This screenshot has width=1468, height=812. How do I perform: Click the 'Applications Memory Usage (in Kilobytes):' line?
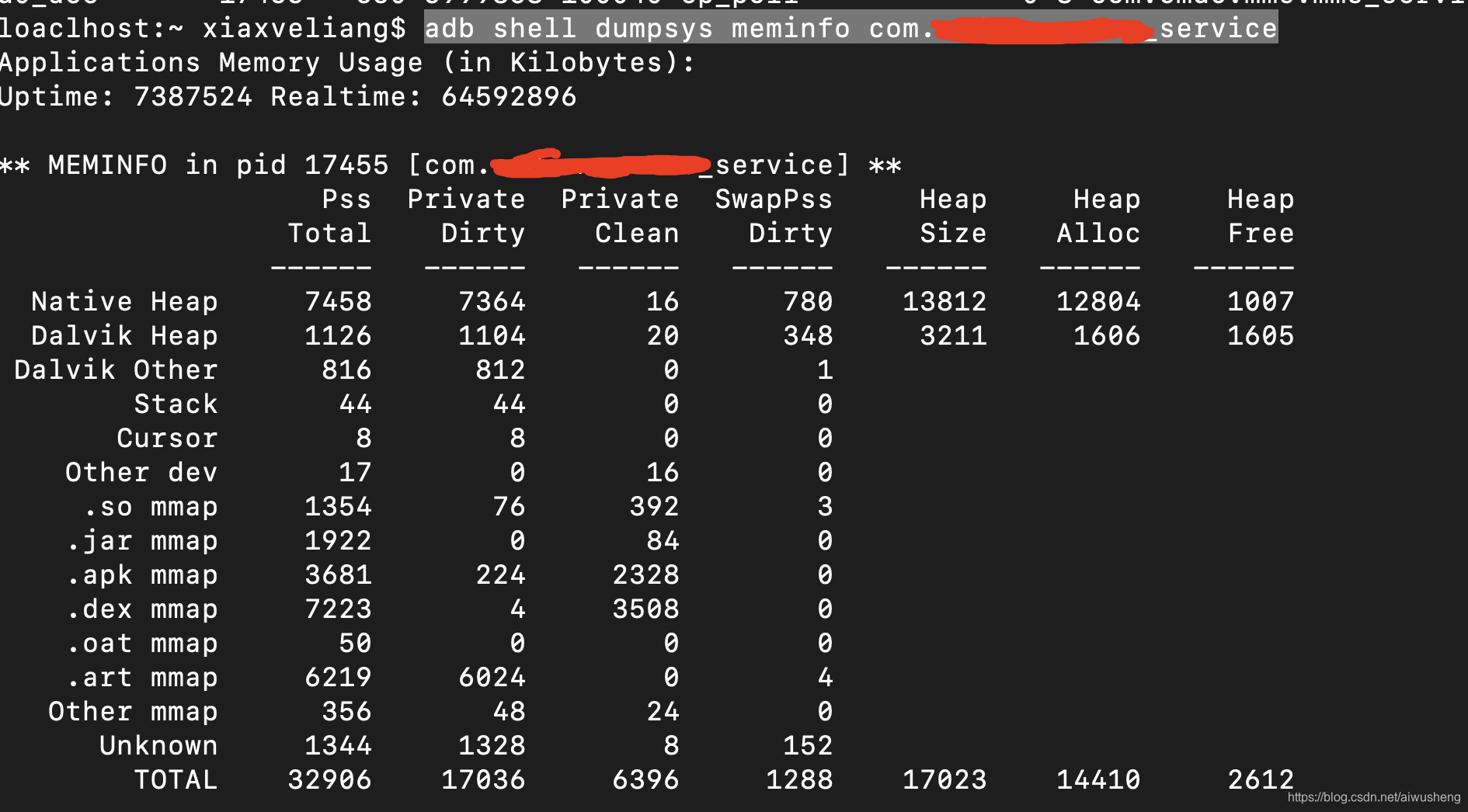pos(347,63)
